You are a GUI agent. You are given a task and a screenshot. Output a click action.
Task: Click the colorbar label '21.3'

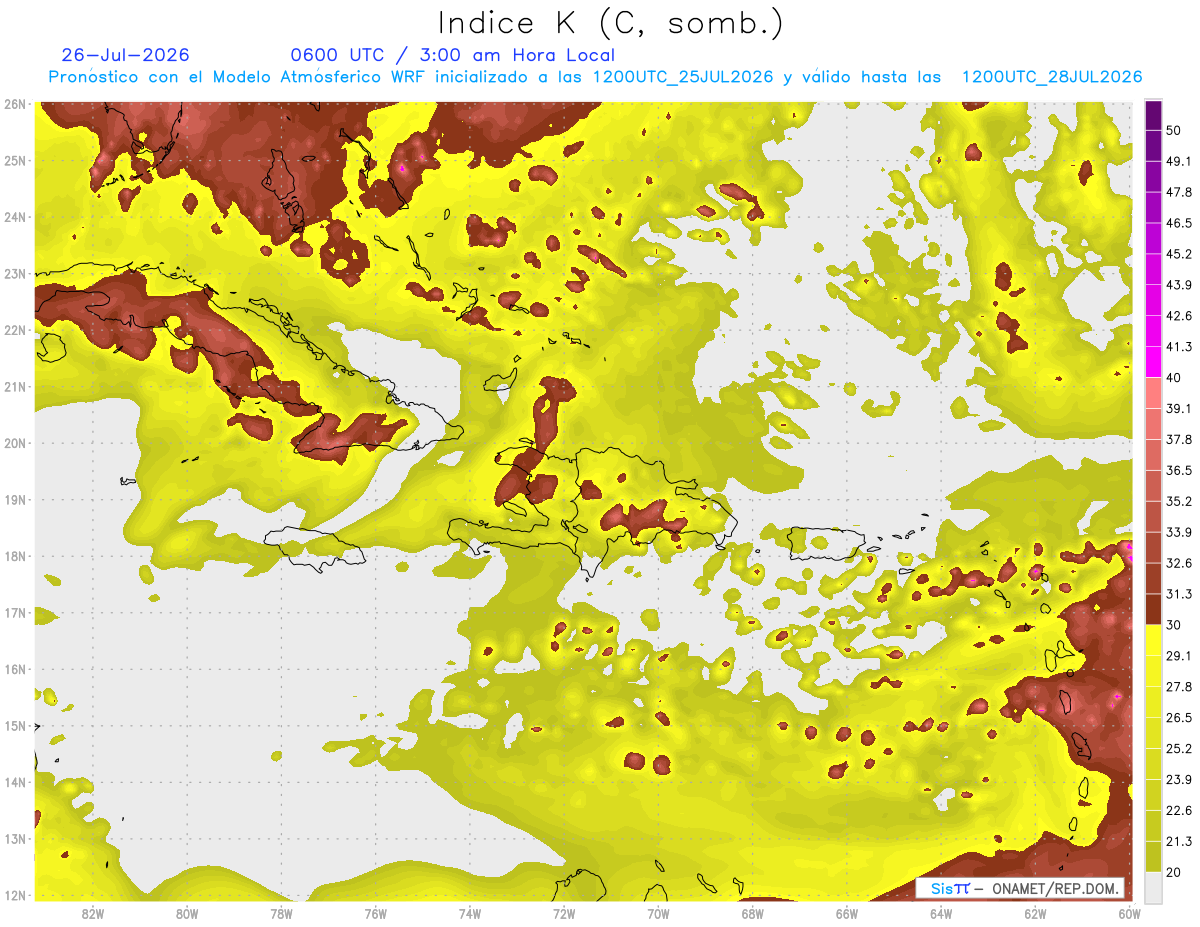(x=1178, y=841)
